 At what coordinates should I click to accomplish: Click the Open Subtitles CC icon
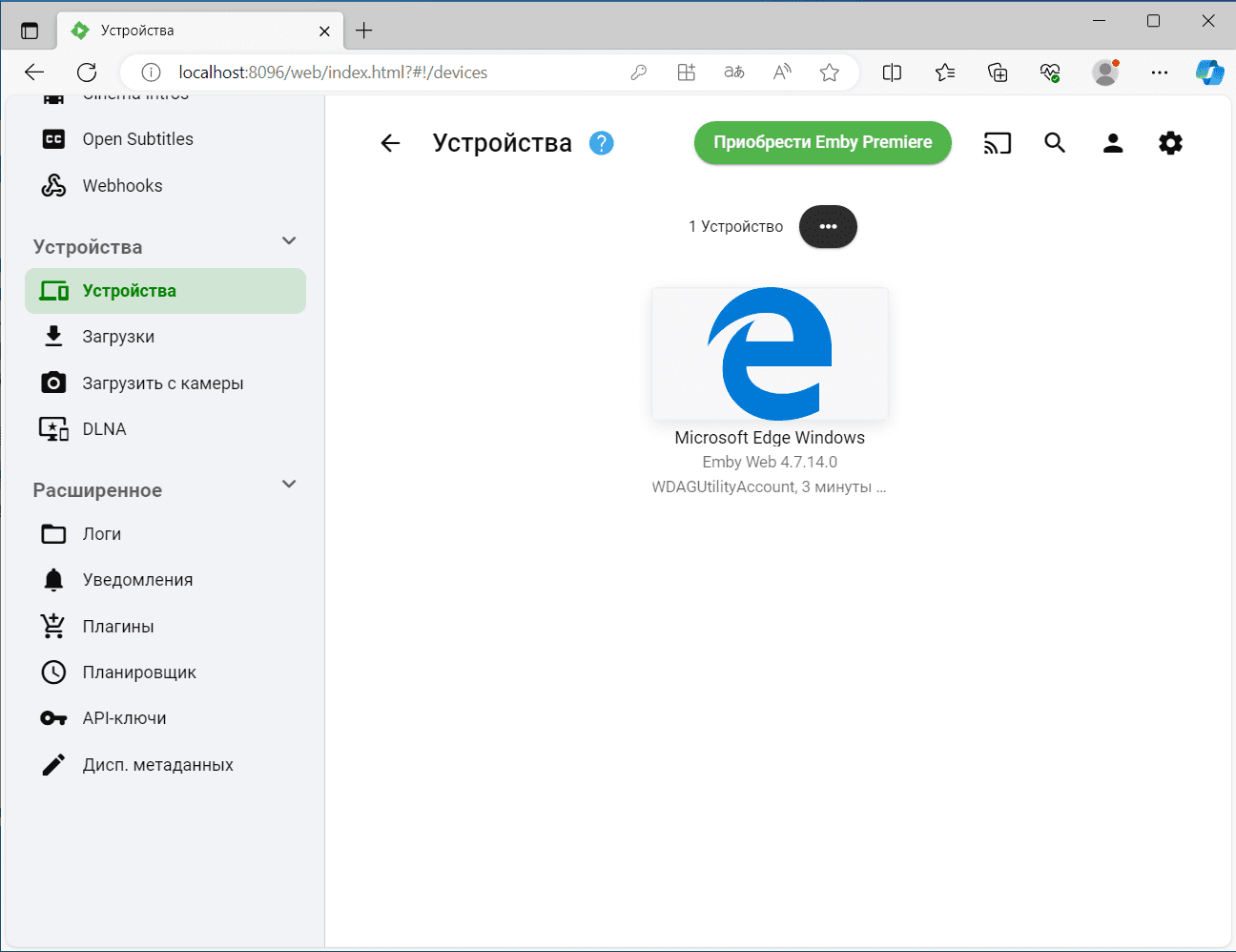(x=53, y=139)
